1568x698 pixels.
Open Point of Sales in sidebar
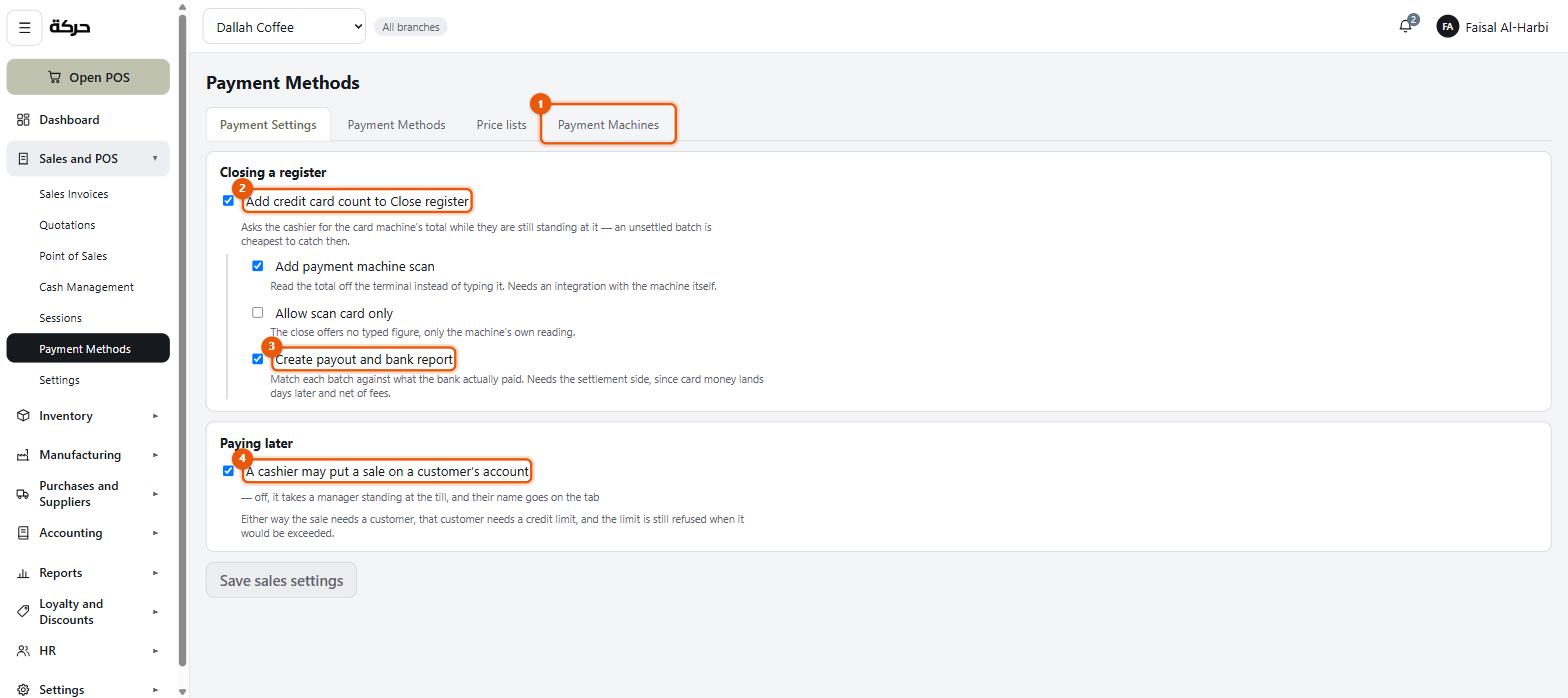(73, 256)
